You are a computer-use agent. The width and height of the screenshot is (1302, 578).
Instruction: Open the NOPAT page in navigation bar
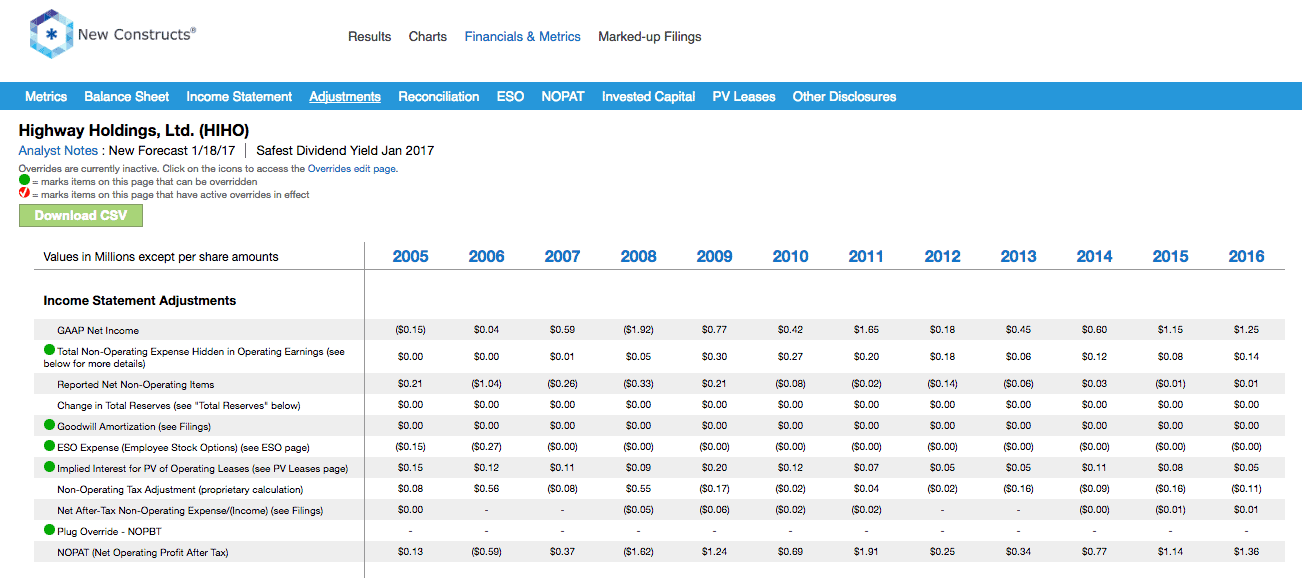pos(563,97)
